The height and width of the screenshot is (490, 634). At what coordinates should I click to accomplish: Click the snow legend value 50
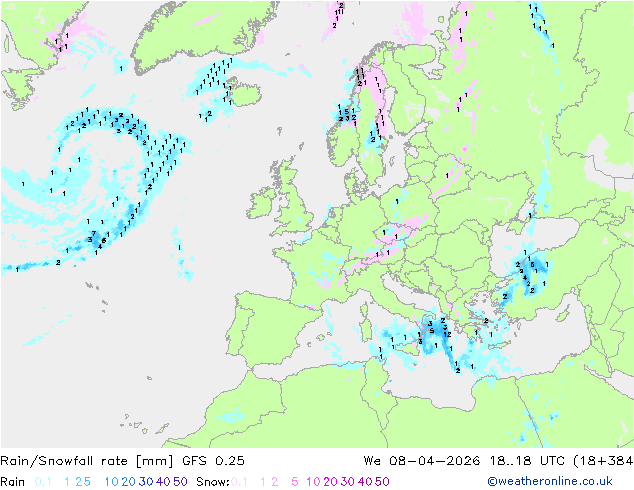point(383,482)
